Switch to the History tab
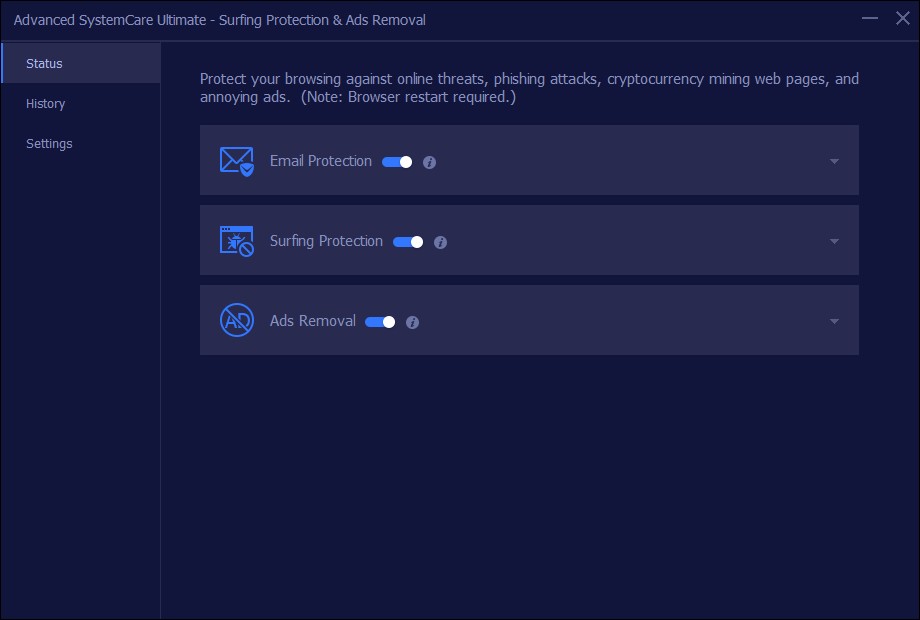Screen dimensions: 920x620 (46, 103)
